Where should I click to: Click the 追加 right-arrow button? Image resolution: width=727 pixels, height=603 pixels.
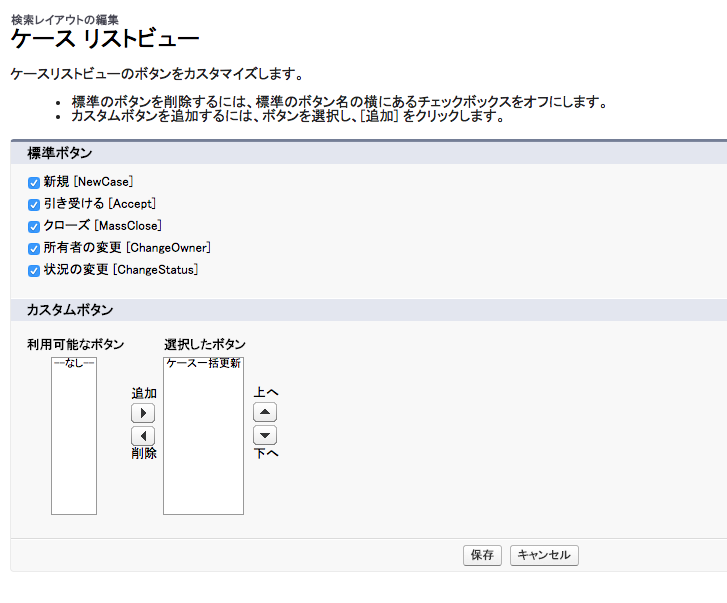pos(143,413)
